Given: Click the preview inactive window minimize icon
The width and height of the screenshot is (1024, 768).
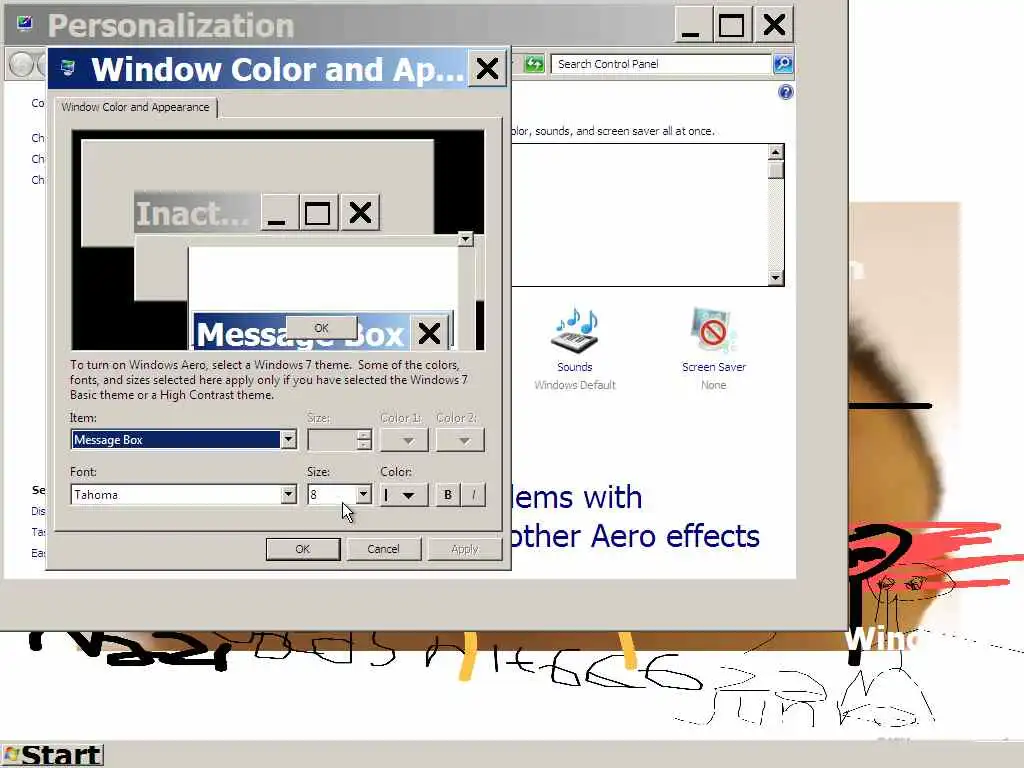Looking at the screenshot, I should pyautogui.click(x=278, y=213).
